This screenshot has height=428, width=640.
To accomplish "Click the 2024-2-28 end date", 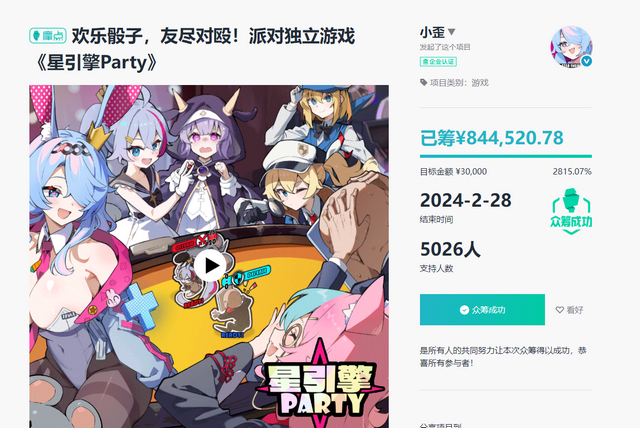I will 465,200.
